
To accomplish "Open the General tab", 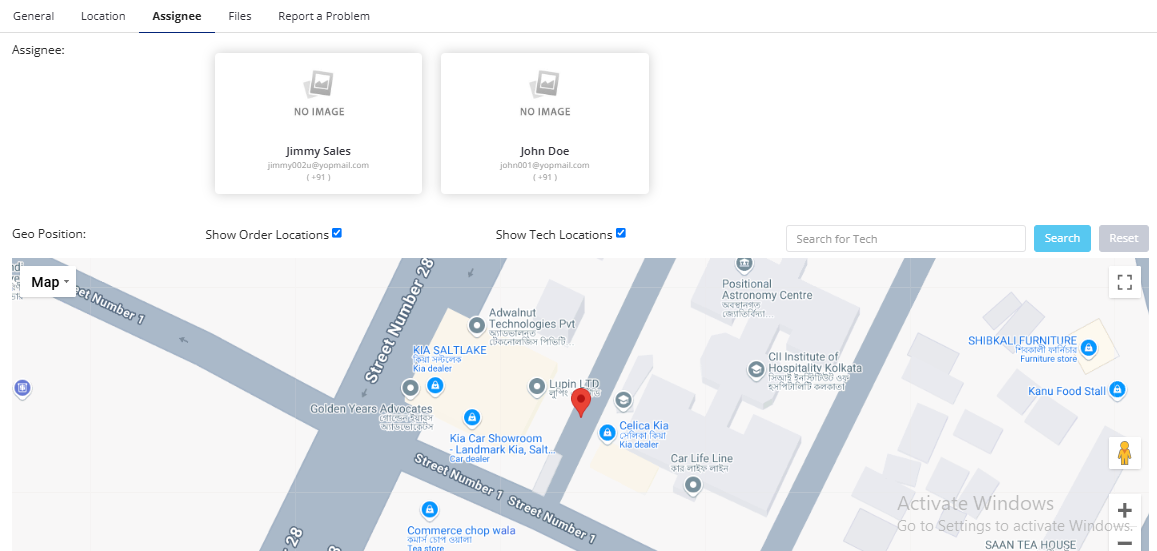I will [x=34, y=16].
